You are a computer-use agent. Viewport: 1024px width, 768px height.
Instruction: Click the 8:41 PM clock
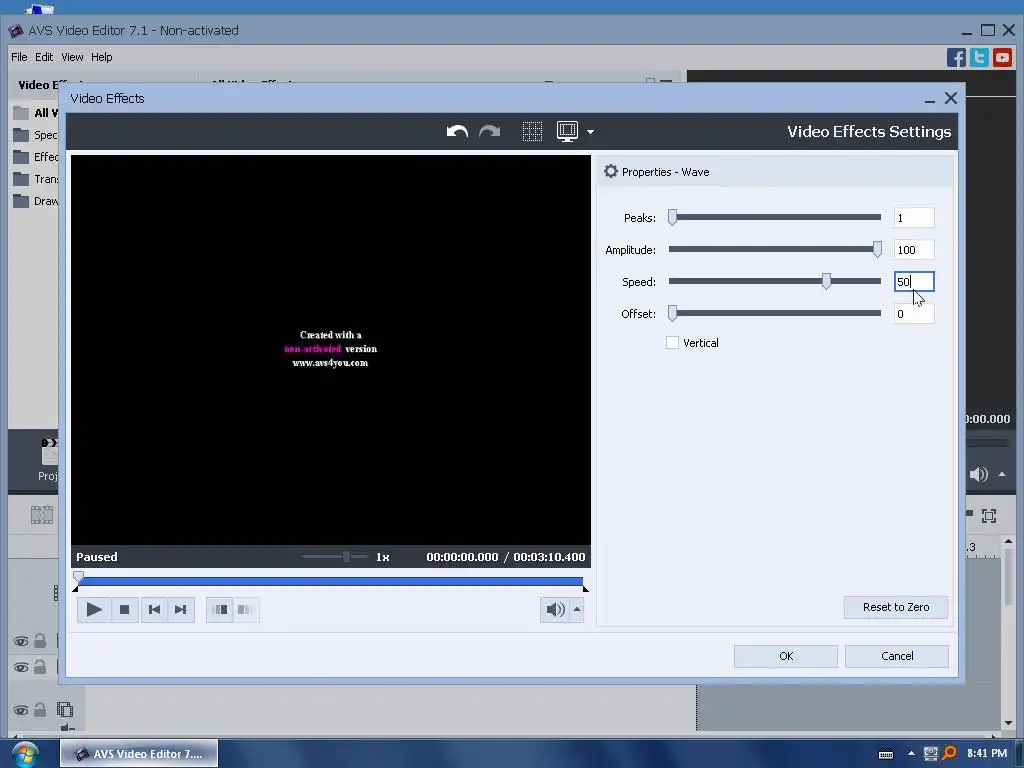[x=987, y=754]
